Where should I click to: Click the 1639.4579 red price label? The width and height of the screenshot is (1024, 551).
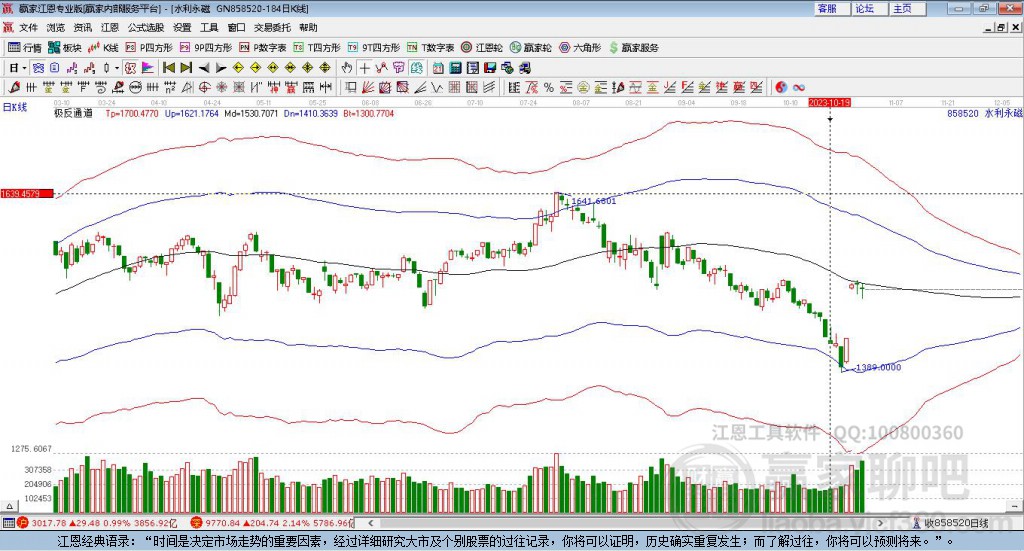pyautogui.click(x=27, y=194)
